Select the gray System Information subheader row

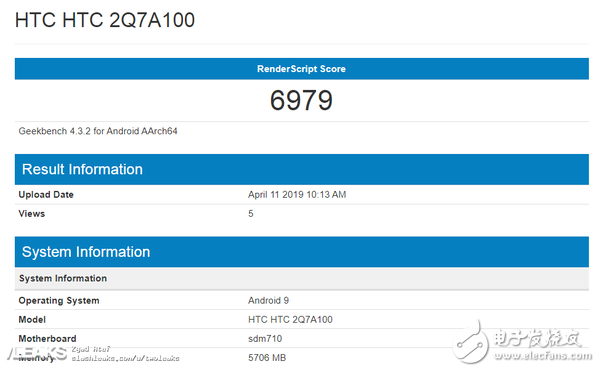pyautogui.click(x=302, y=278)
